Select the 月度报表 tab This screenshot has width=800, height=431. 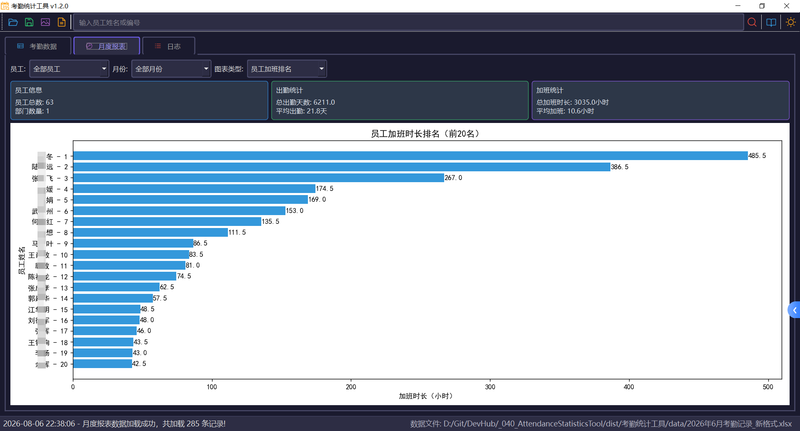coord(107,46)
